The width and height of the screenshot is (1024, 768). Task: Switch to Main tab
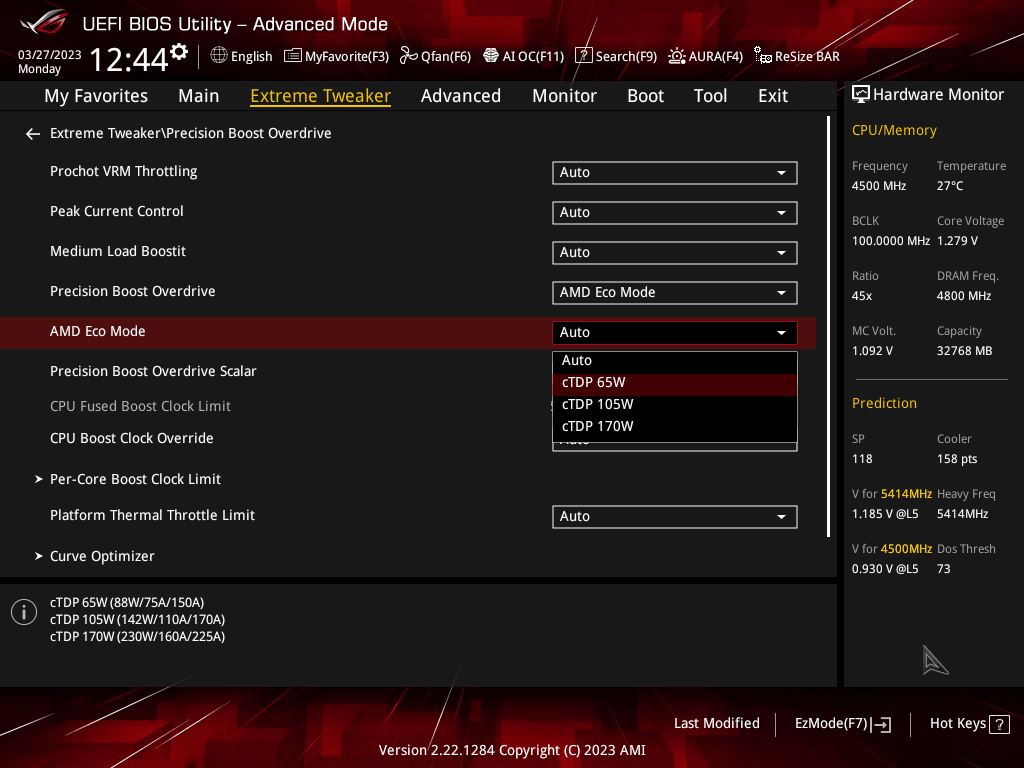tap(199, 96)
